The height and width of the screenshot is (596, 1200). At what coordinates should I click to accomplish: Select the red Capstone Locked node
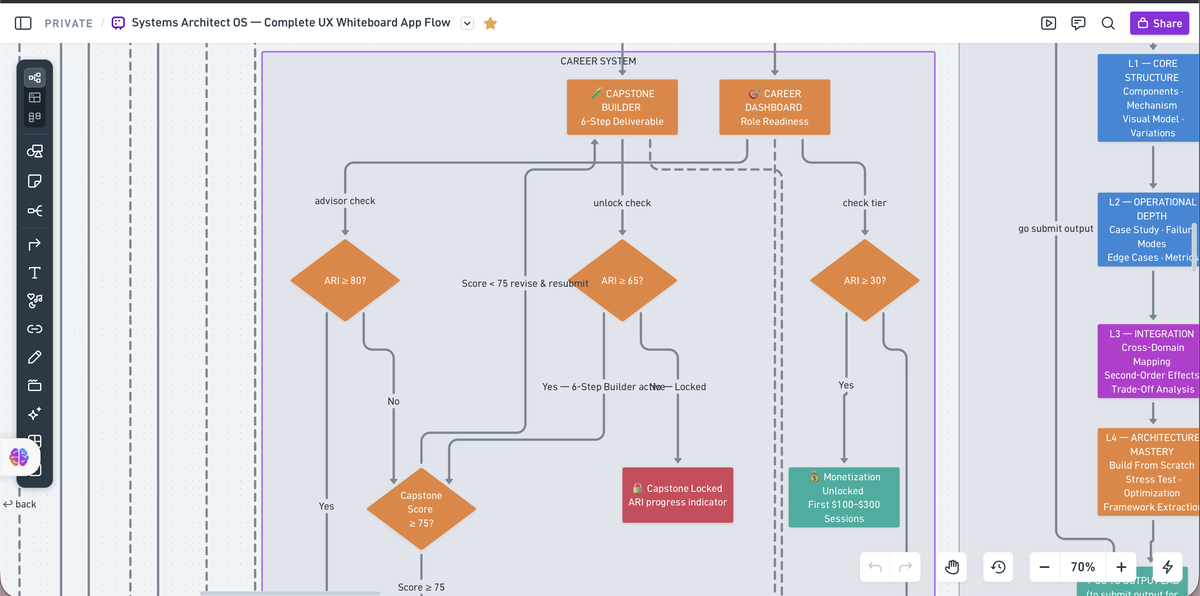click(x=678, y=495)
